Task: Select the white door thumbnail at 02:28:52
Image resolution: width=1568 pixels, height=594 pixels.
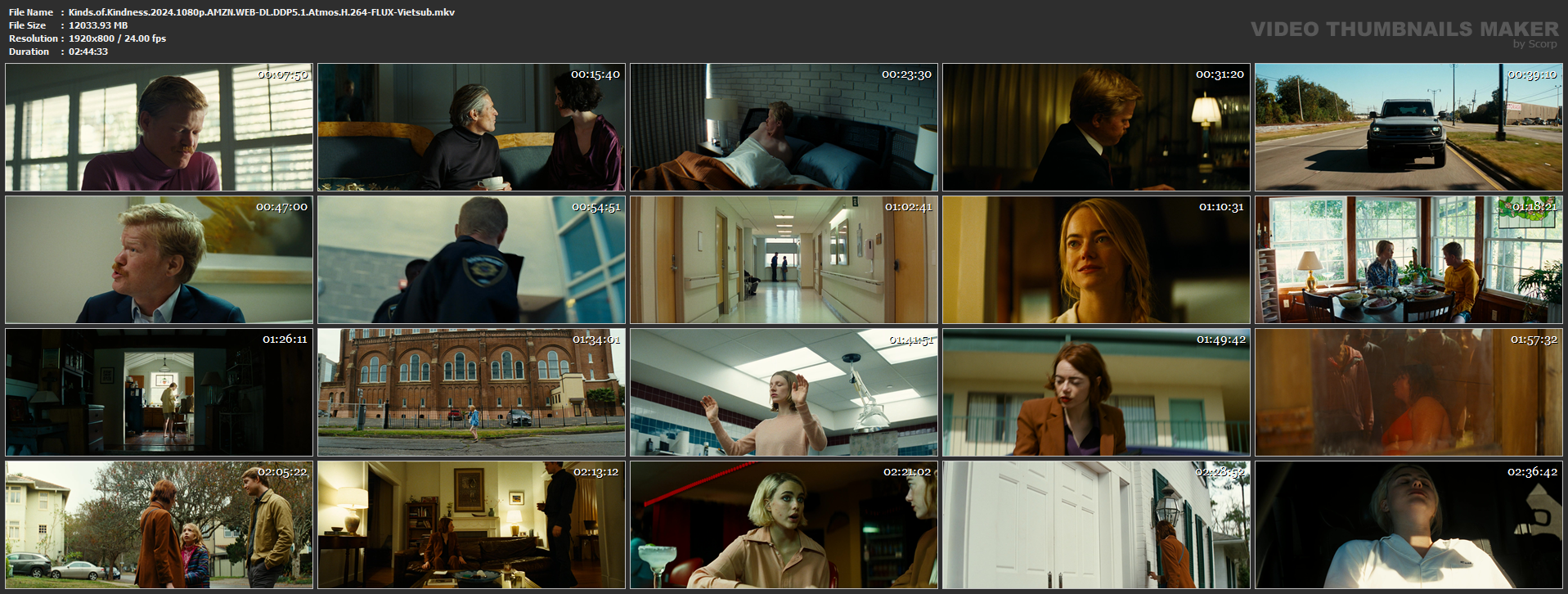Action: (1096, 524)
